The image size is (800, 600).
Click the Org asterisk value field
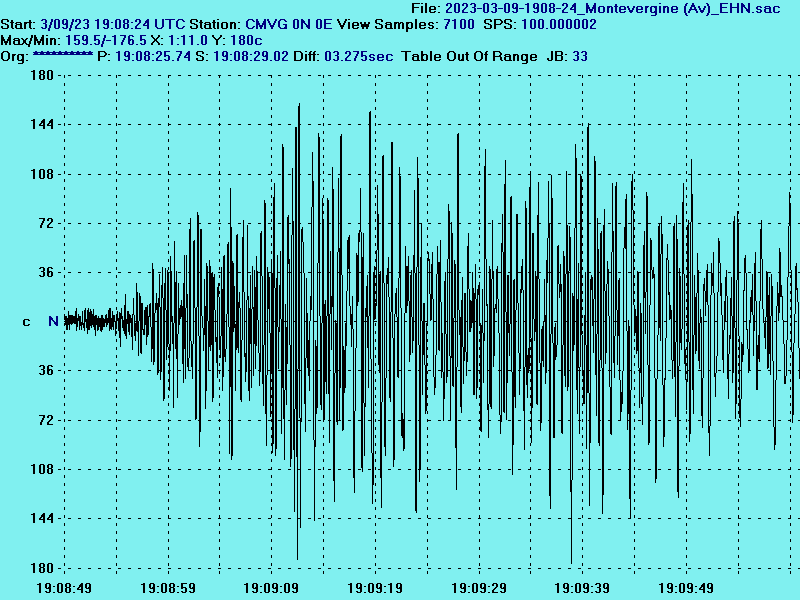coord(63,54)
